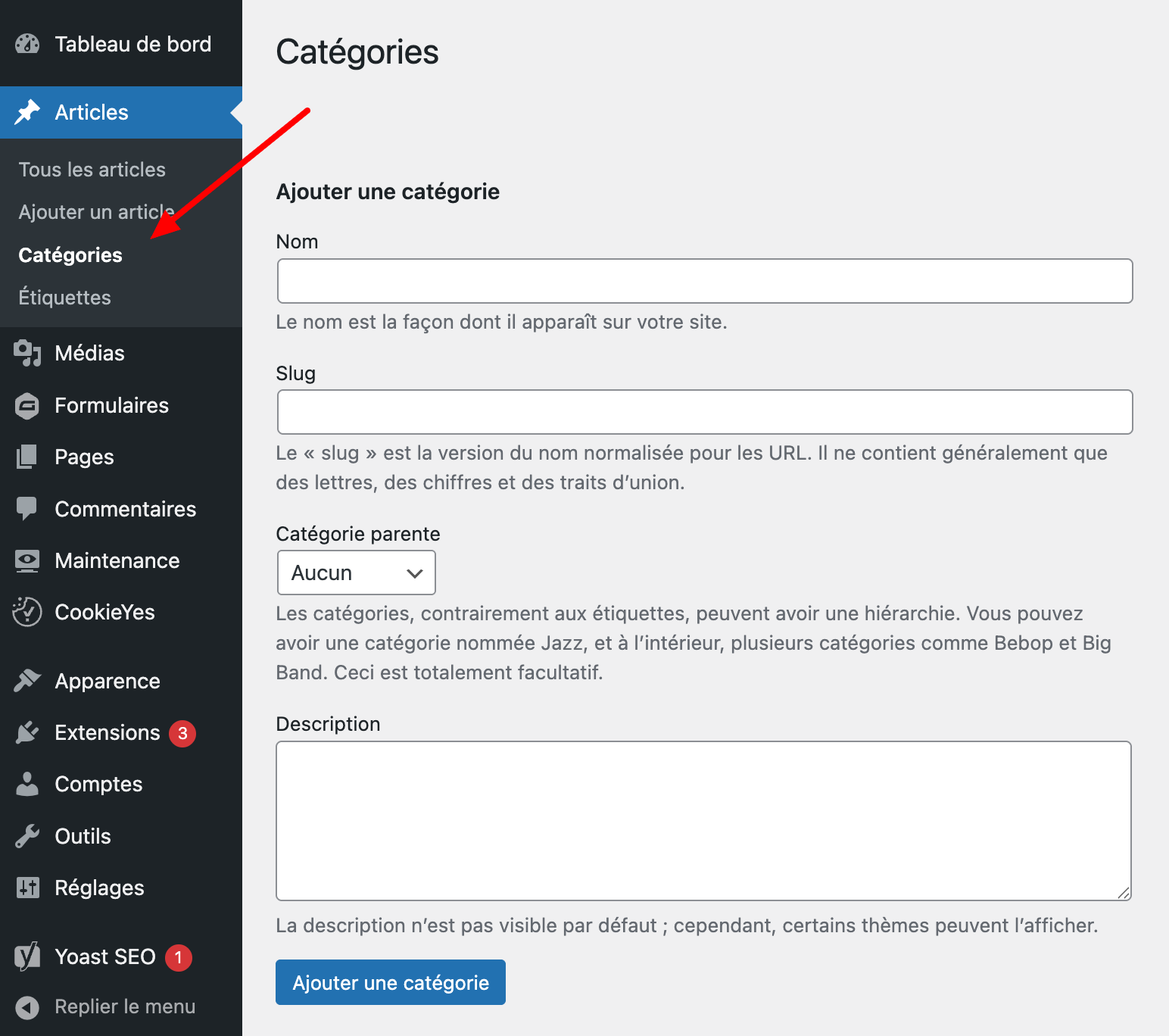Viewport: 1169px width, 1036px height.
Task: Click the Maintenance icon
Action: pyautogui.click(x=27, y=560)
